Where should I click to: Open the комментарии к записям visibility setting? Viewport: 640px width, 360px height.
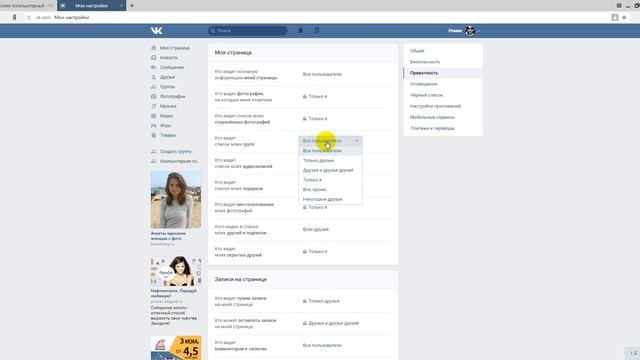[x=322, y=345]
